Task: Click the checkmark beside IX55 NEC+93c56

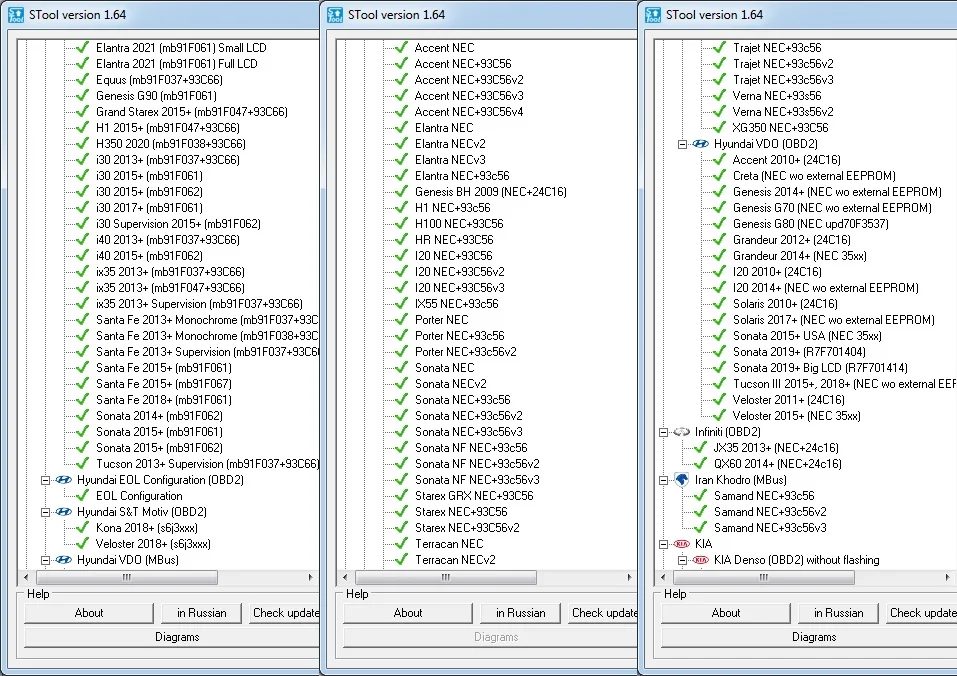Action: tap(401, 303)
